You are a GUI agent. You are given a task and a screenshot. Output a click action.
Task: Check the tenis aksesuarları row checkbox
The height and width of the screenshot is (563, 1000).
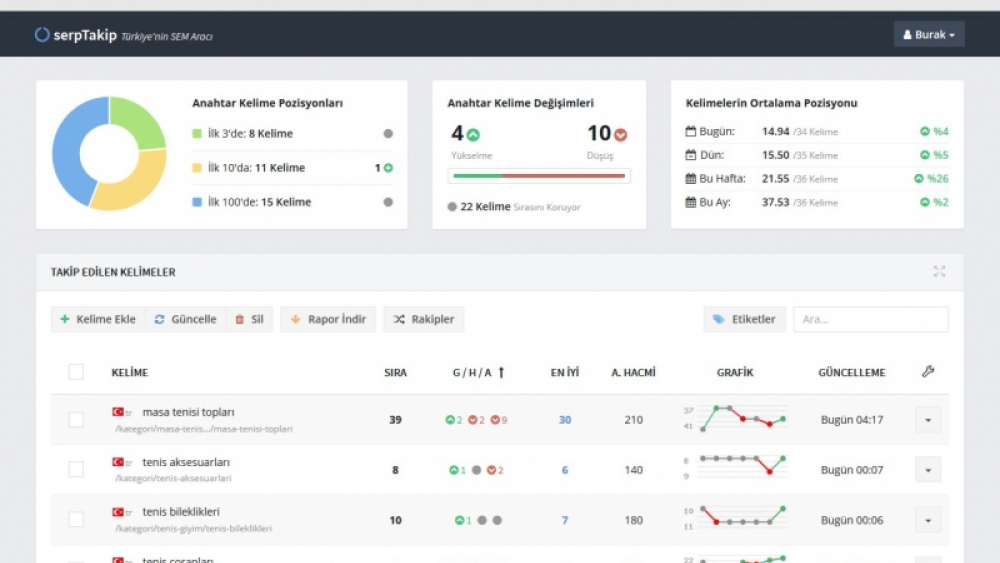coord(76,469)
